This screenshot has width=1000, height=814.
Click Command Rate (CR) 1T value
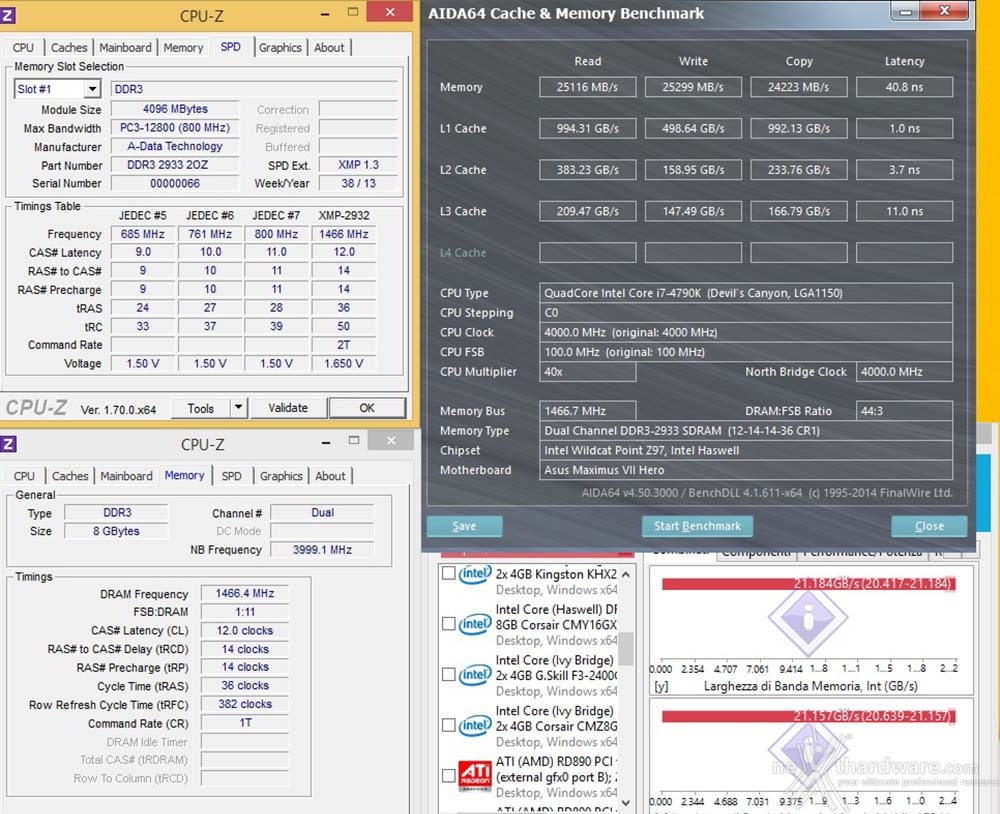[x=245, y=723]
